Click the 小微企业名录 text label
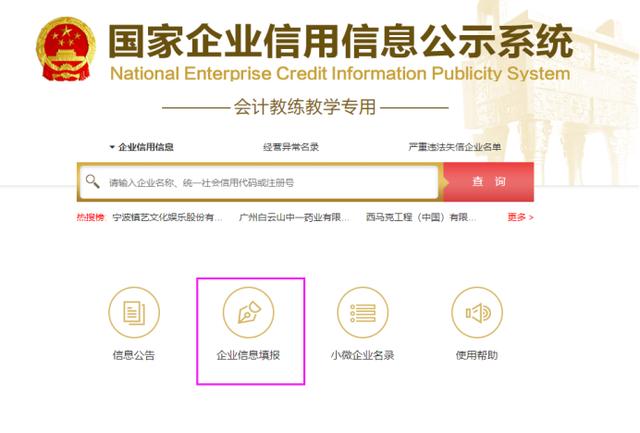This screenshot has height=433, width=640. [x=362, y=355]
